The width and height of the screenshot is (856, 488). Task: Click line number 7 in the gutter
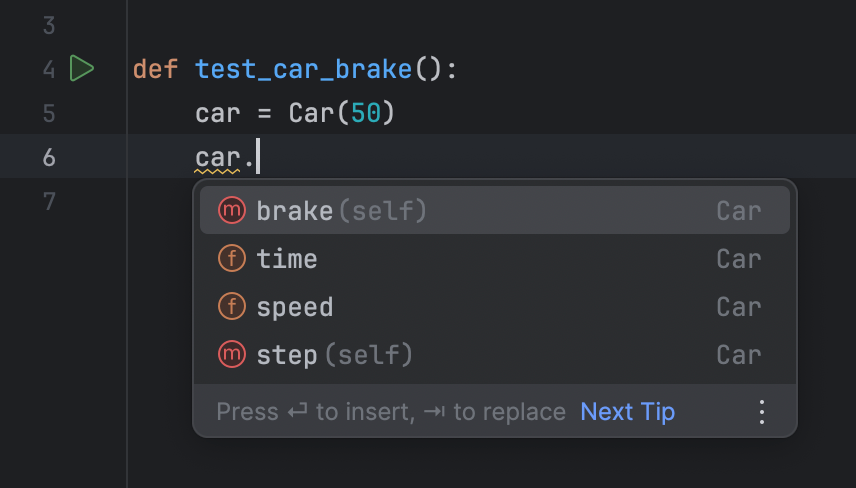point(49,201)
